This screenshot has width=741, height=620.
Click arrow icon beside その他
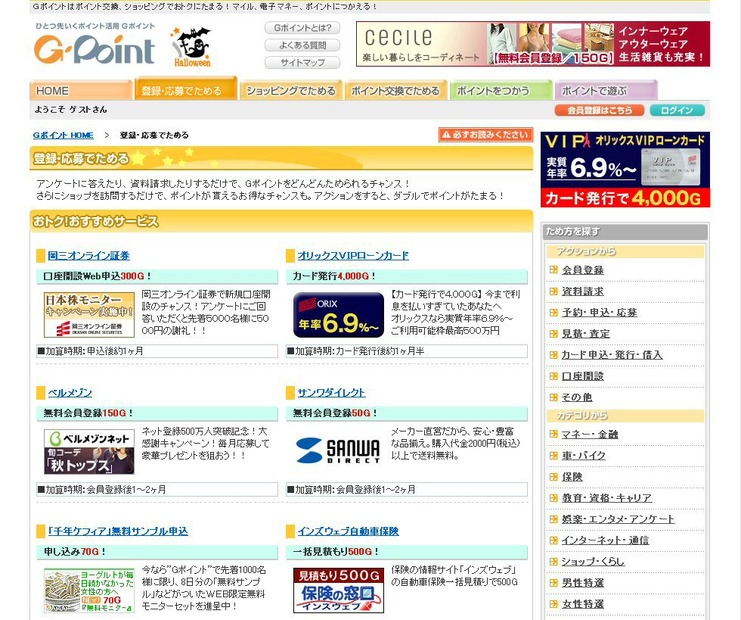[553, 397]
